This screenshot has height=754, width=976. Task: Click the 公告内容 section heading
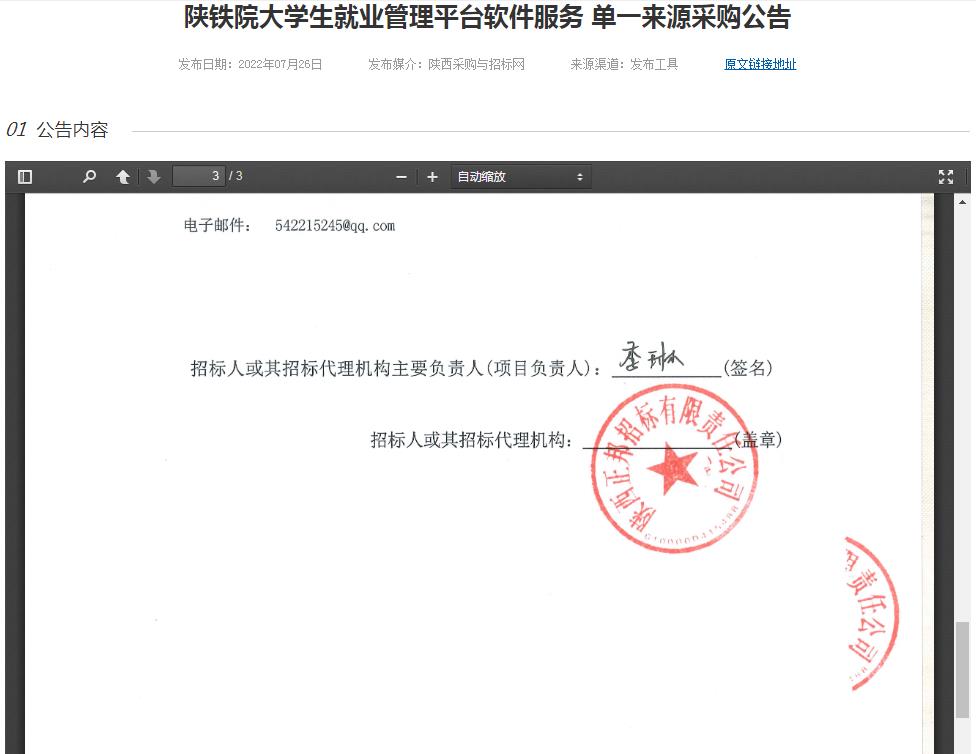(72, 130)
